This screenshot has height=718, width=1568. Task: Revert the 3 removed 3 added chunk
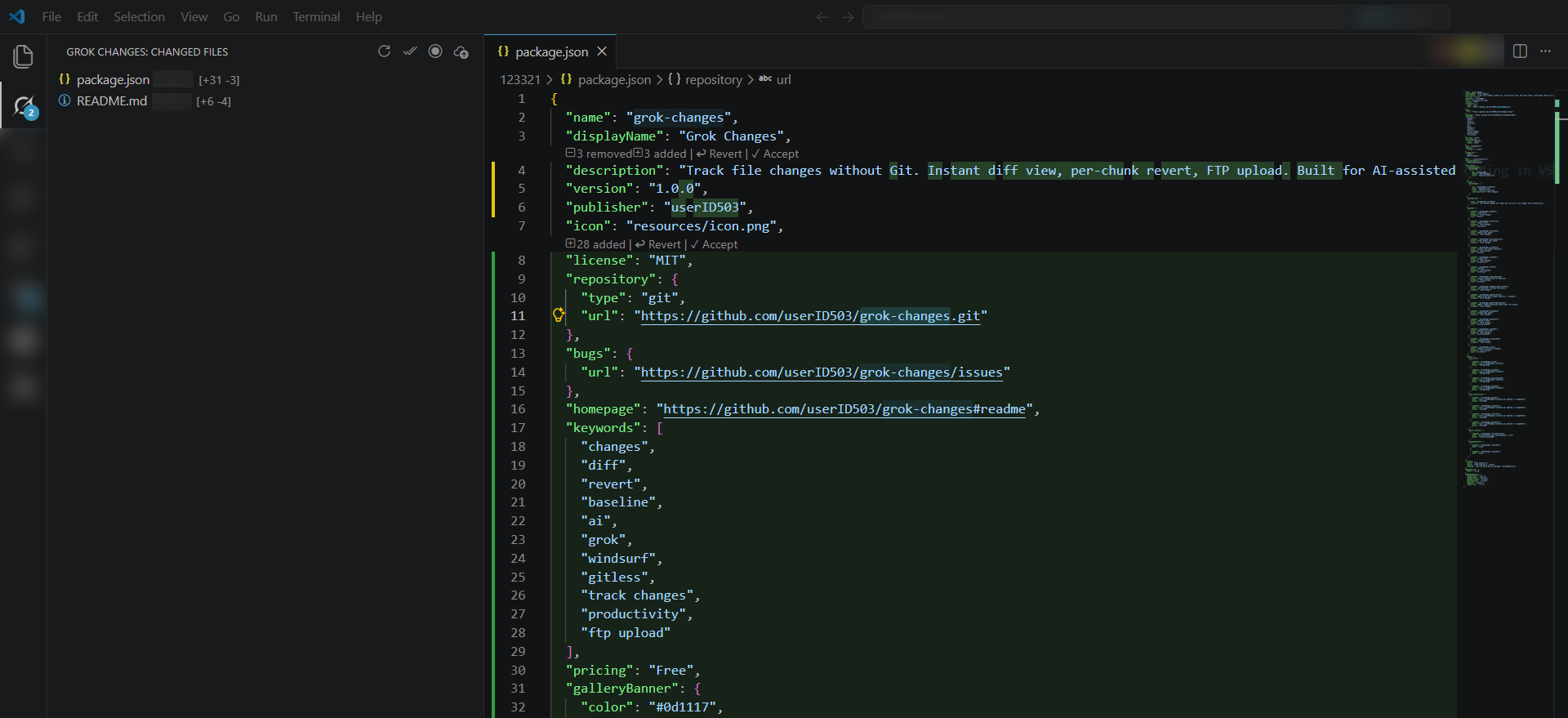(x=719, y=154)
